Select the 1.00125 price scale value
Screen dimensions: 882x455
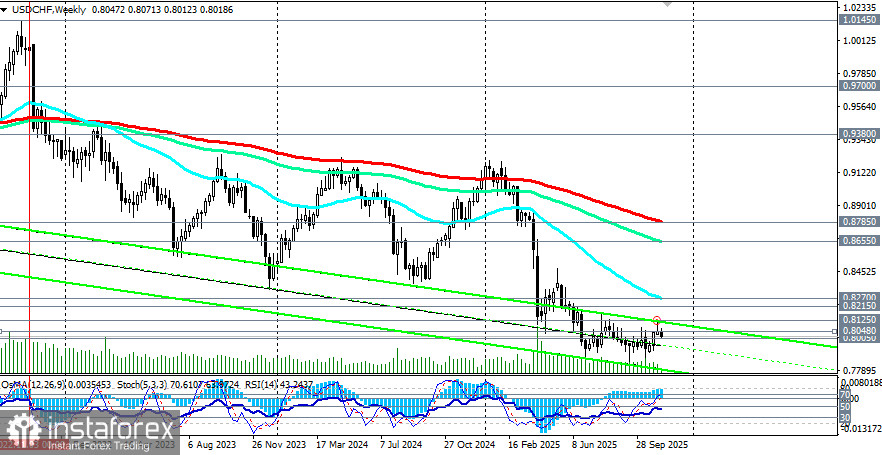click(x=861, y=40)
